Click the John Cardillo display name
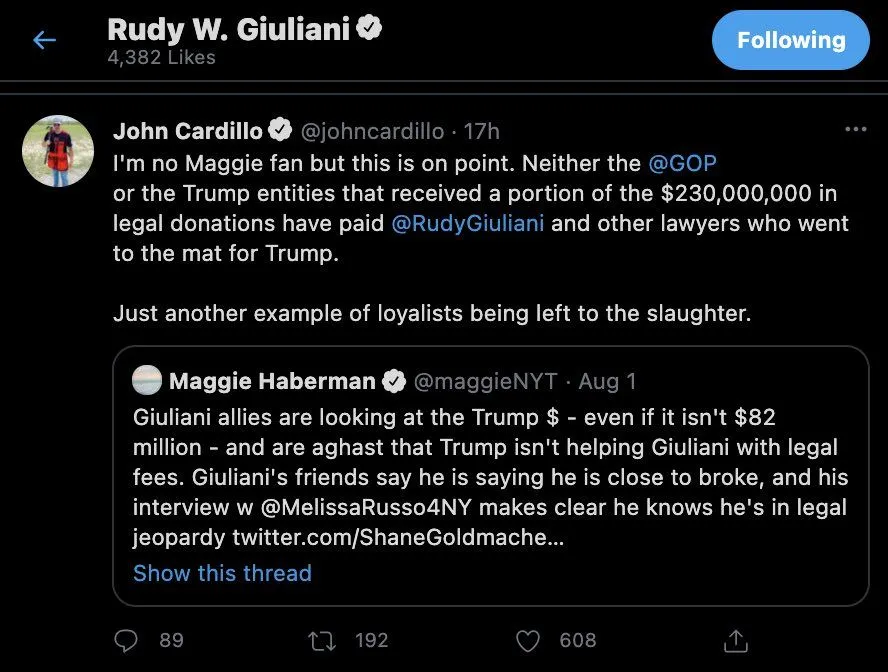Screen dimensions: 888x672 tap(188, 131)
